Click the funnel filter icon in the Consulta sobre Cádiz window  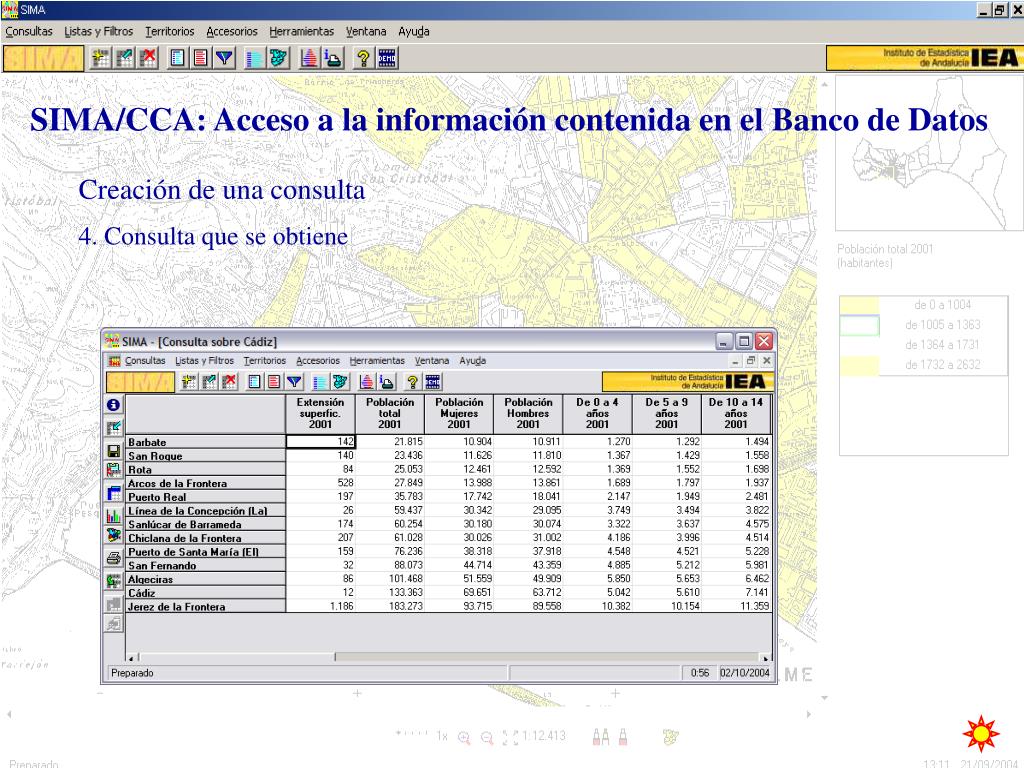pos(295,382)
